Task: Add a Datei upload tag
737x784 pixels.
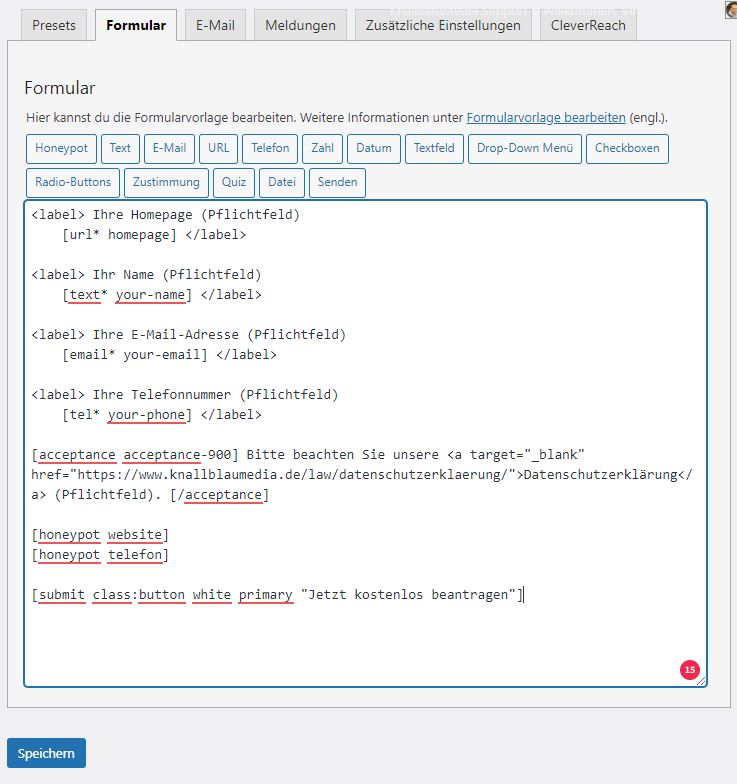Action: 282,182
